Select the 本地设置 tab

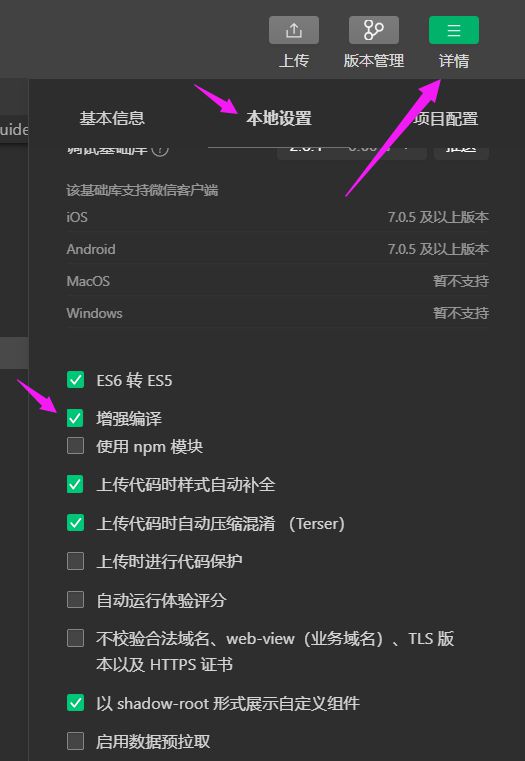pos(279,118)
